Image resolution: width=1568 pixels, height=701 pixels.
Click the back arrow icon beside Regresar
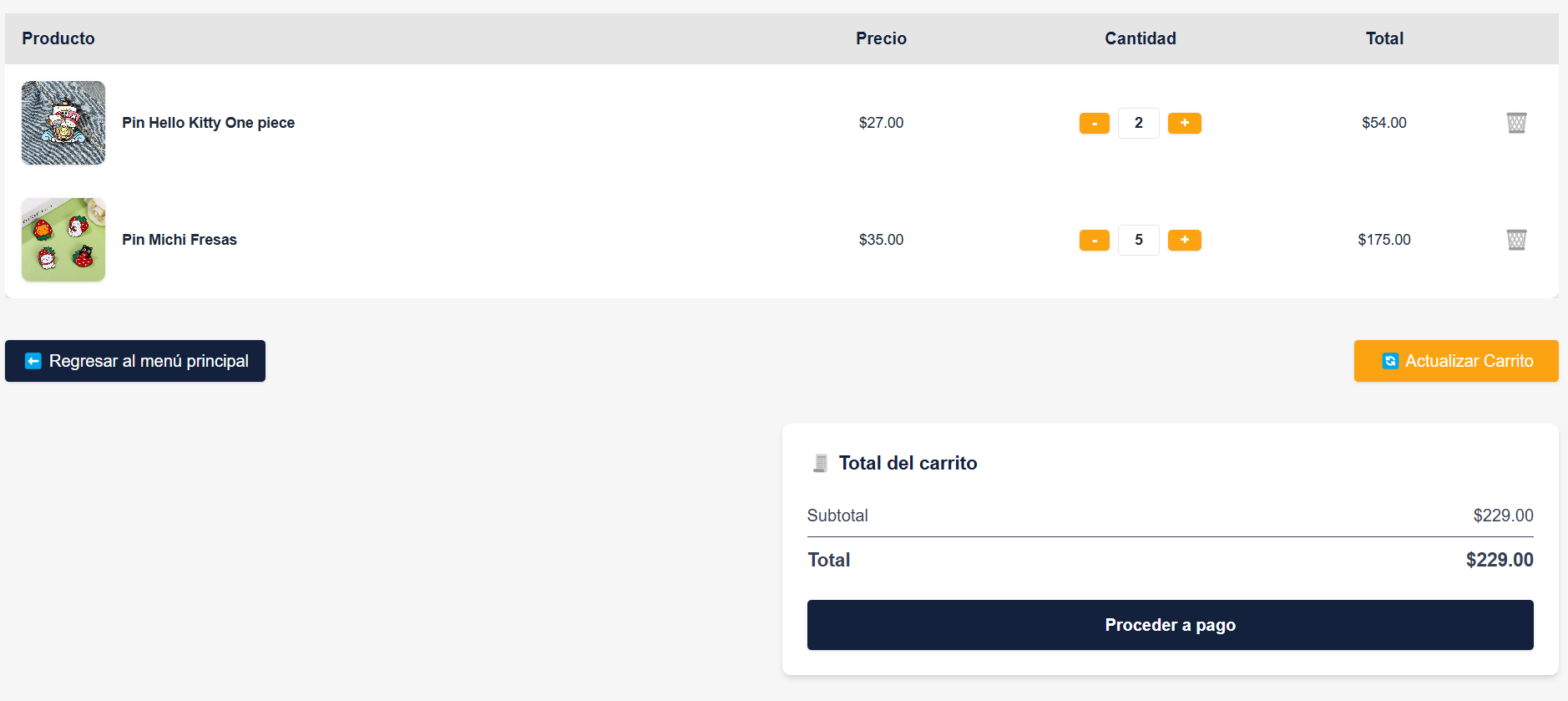[x=33, y=361]
